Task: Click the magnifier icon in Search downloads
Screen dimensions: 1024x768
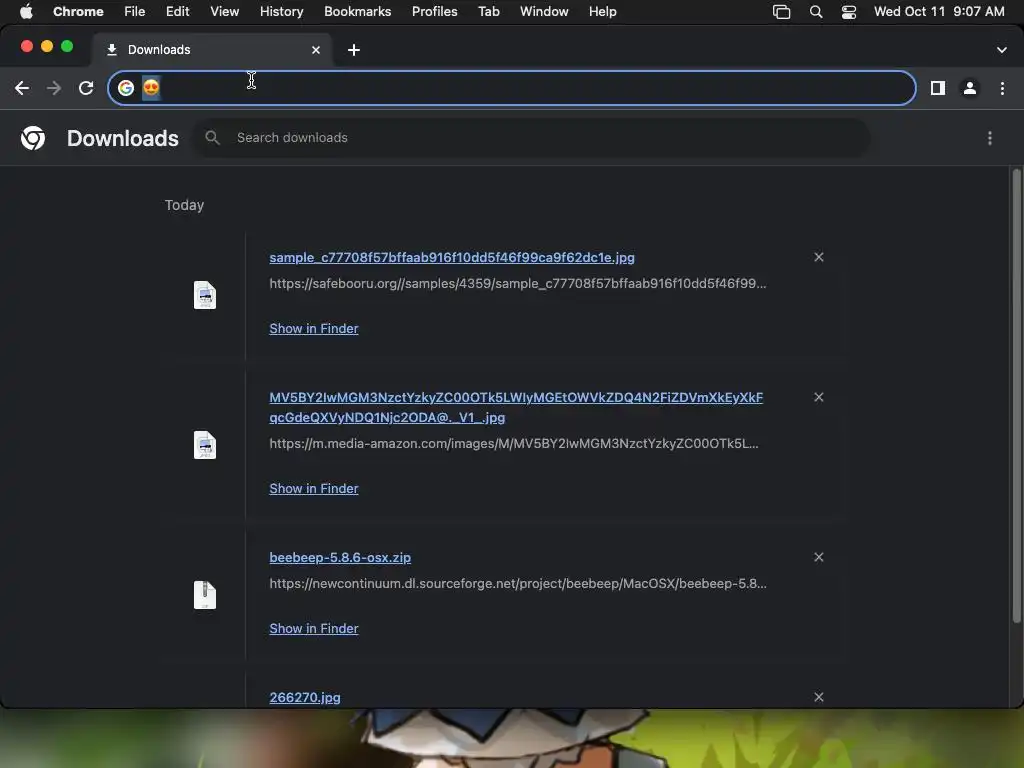Action: (212, 138)
